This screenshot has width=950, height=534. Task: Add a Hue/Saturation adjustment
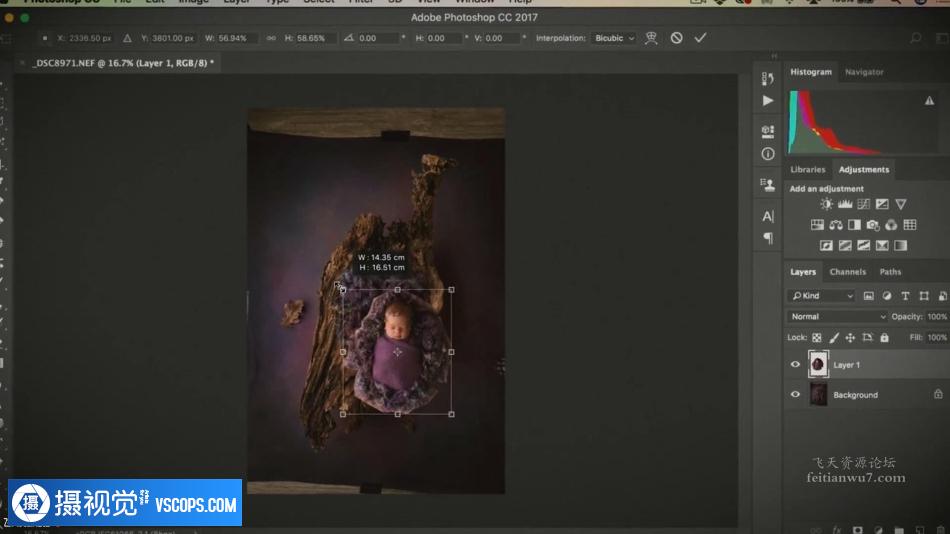(x=817, y=225)
